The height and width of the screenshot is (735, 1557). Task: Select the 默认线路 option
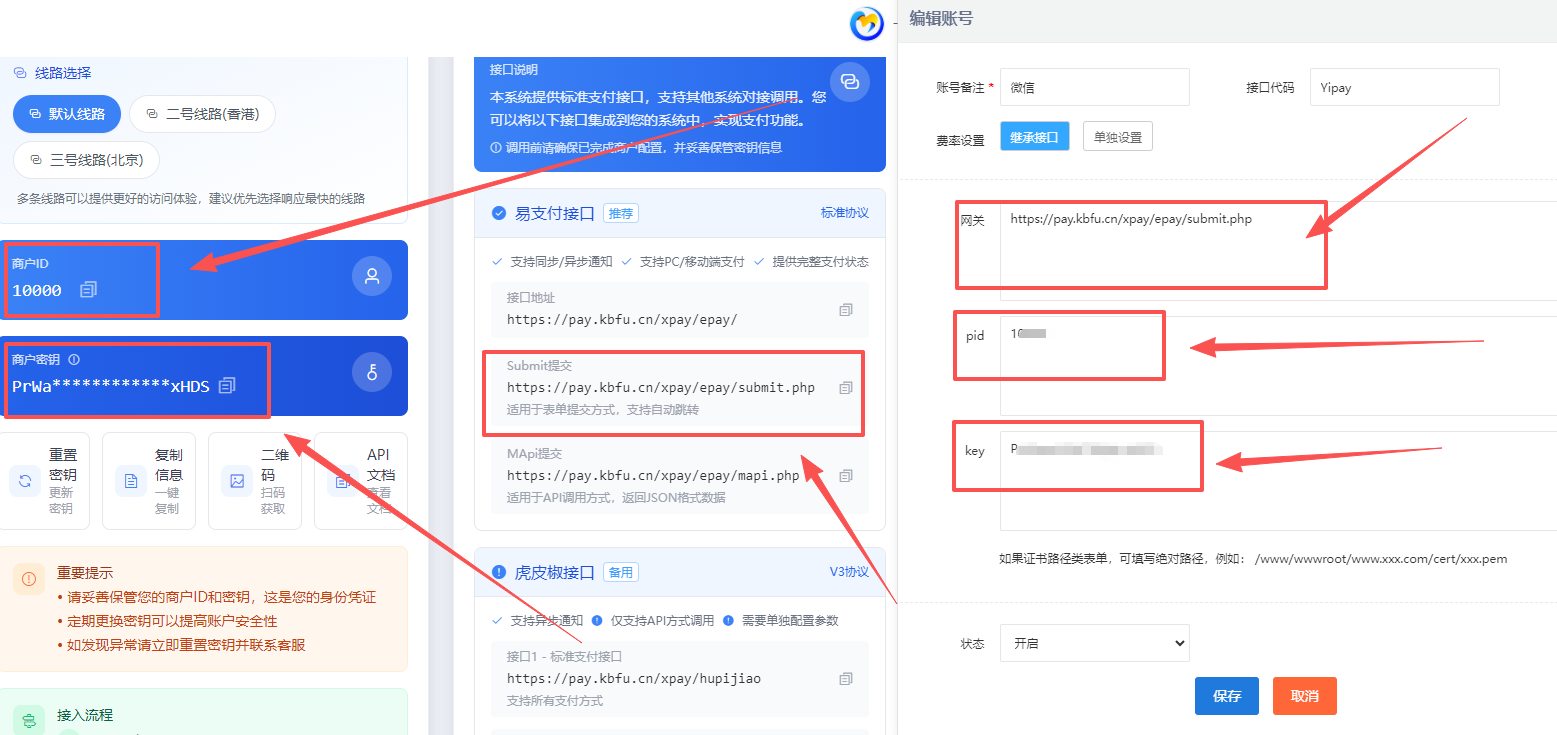point(66,114)
